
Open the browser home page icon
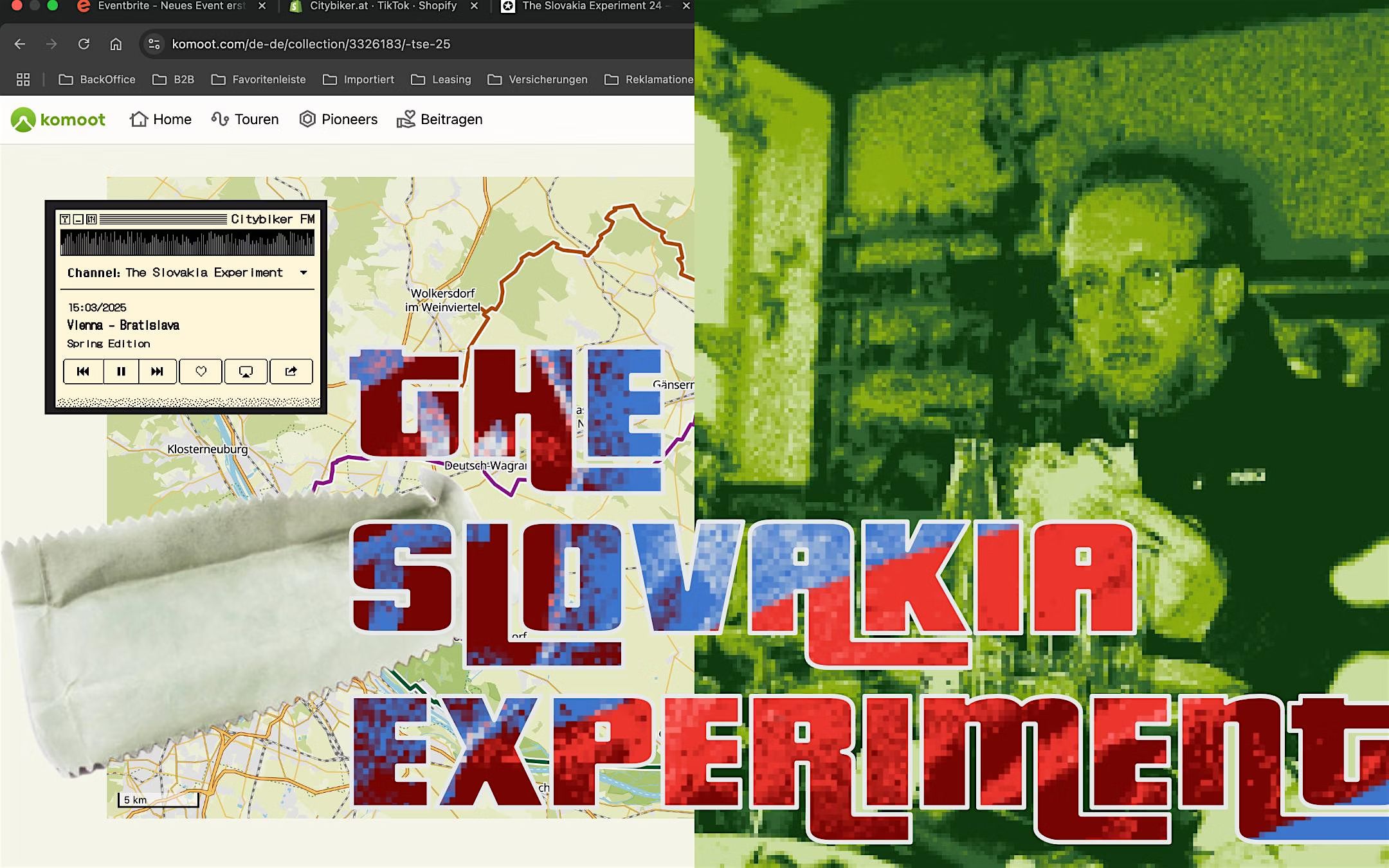[116, 44]
